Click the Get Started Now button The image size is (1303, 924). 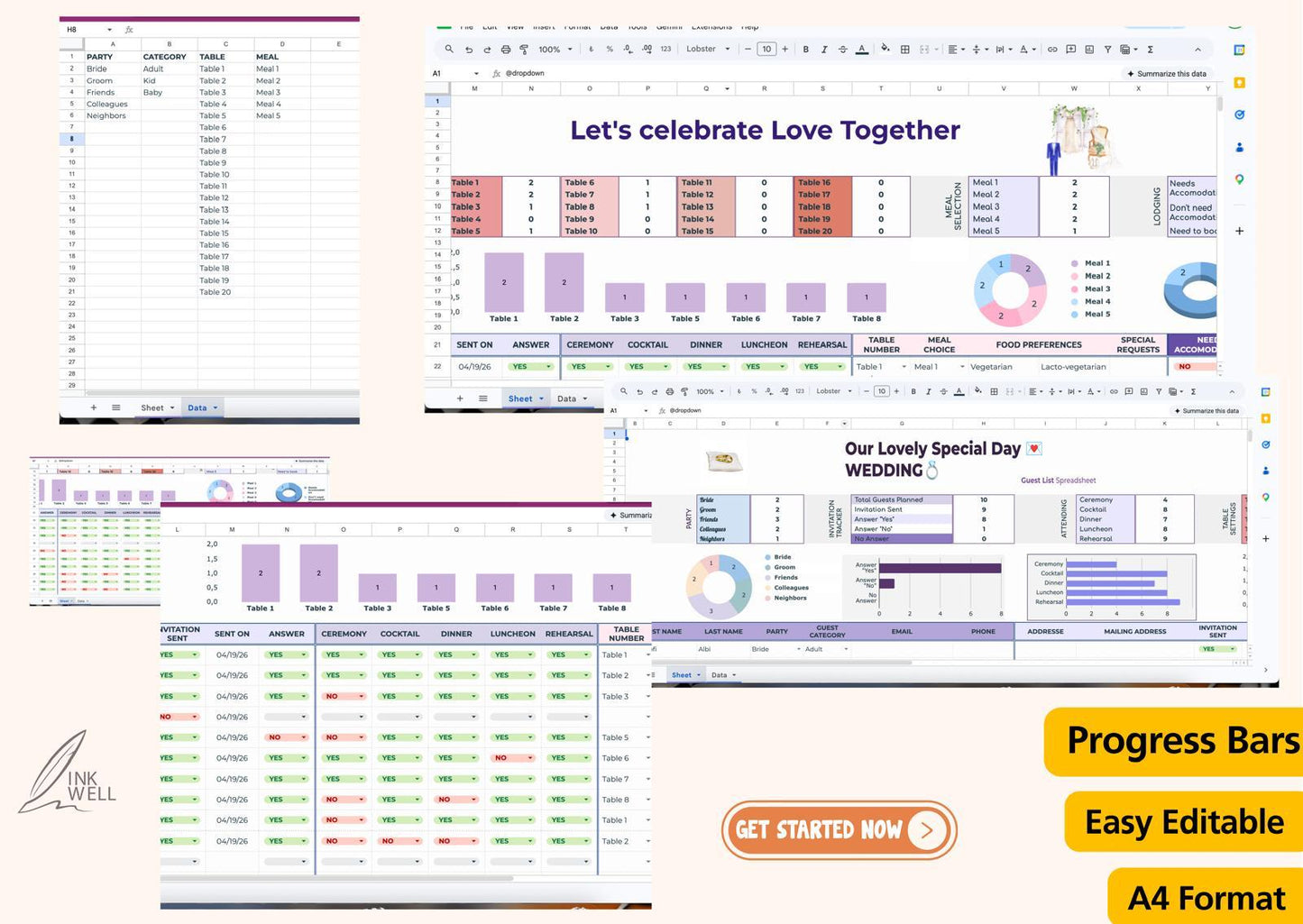click(839, 830)
